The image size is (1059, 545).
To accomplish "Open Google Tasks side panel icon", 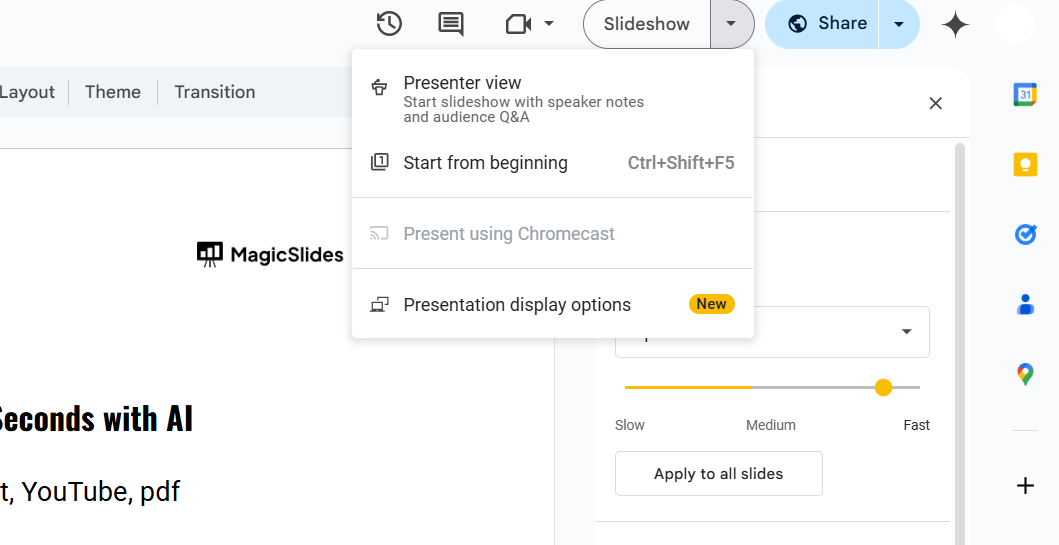I will (1025, 234).
